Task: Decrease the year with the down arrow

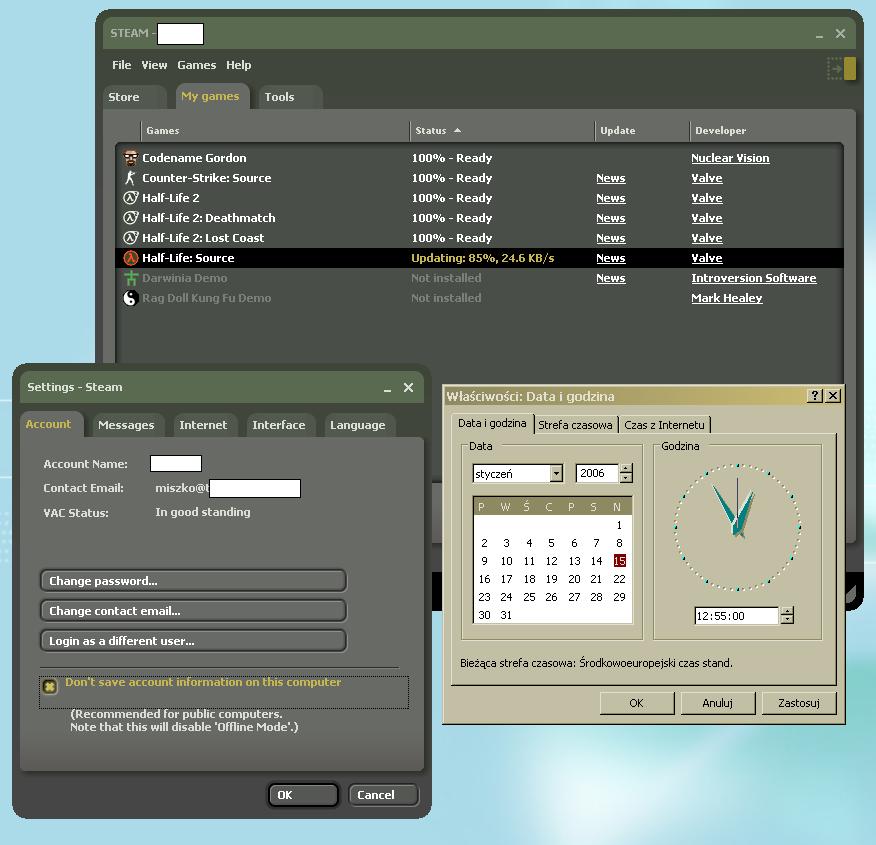Action: (626, 478)
